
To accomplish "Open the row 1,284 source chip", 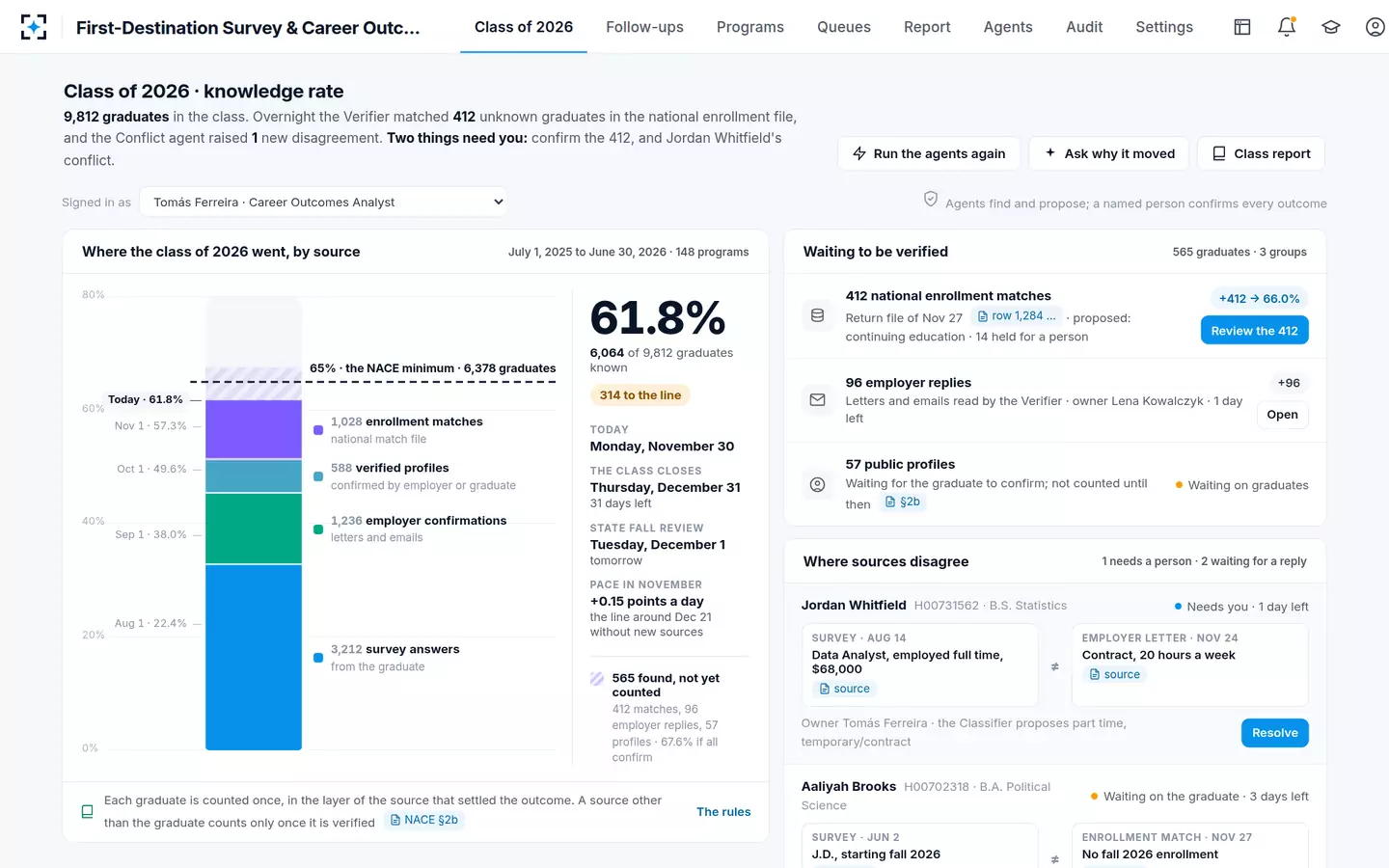I will point(1017,316).
